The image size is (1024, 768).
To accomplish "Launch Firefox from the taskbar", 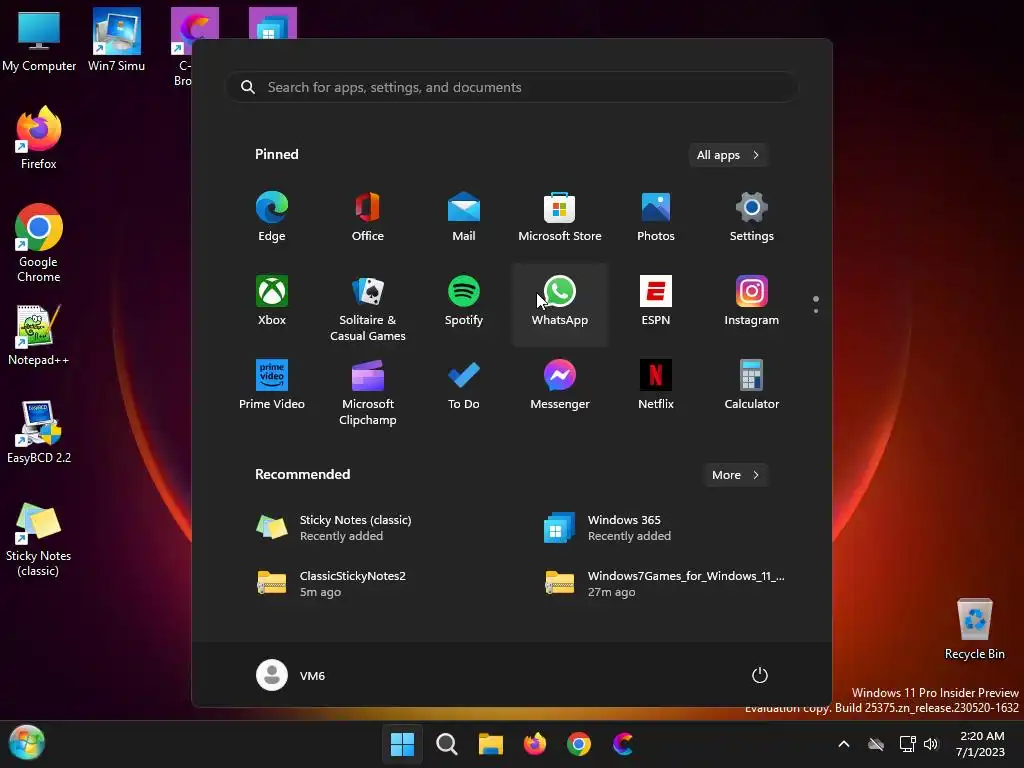I will pos(535,744).
